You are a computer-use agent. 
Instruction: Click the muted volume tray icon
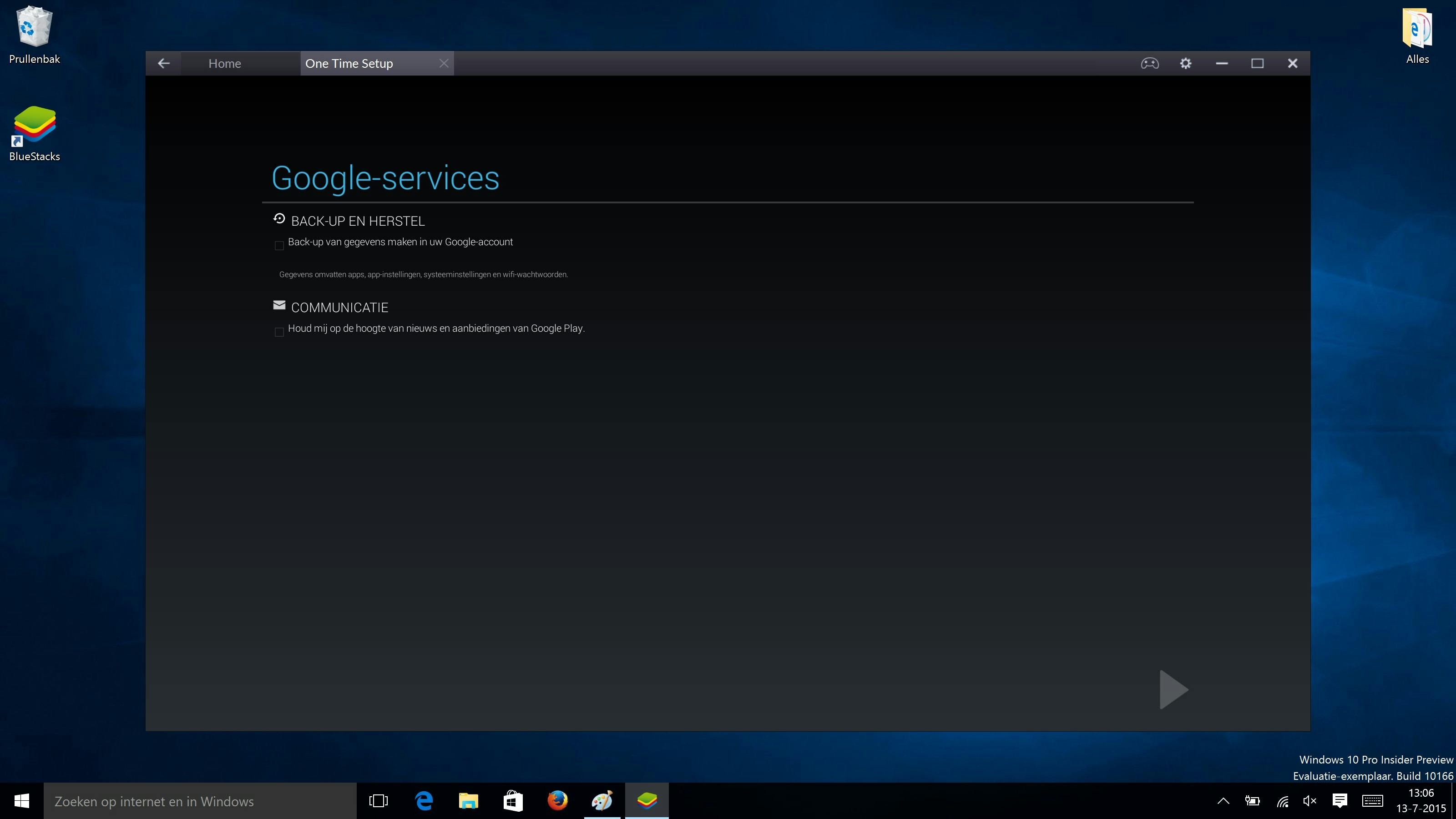(x=1309, y=801)
